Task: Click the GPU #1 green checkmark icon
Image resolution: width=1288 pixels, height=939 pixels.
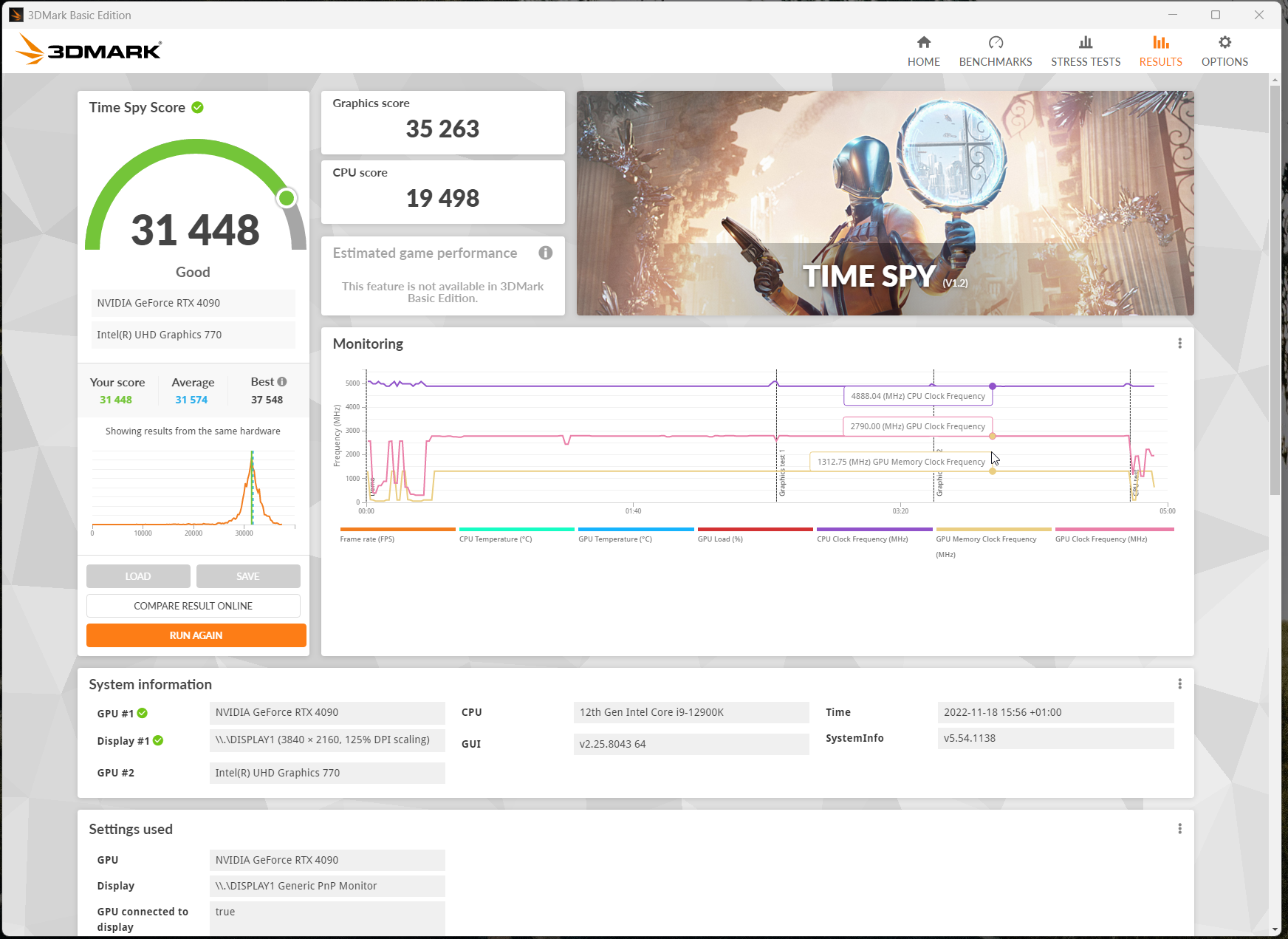Action: click(x=143, y=713)
